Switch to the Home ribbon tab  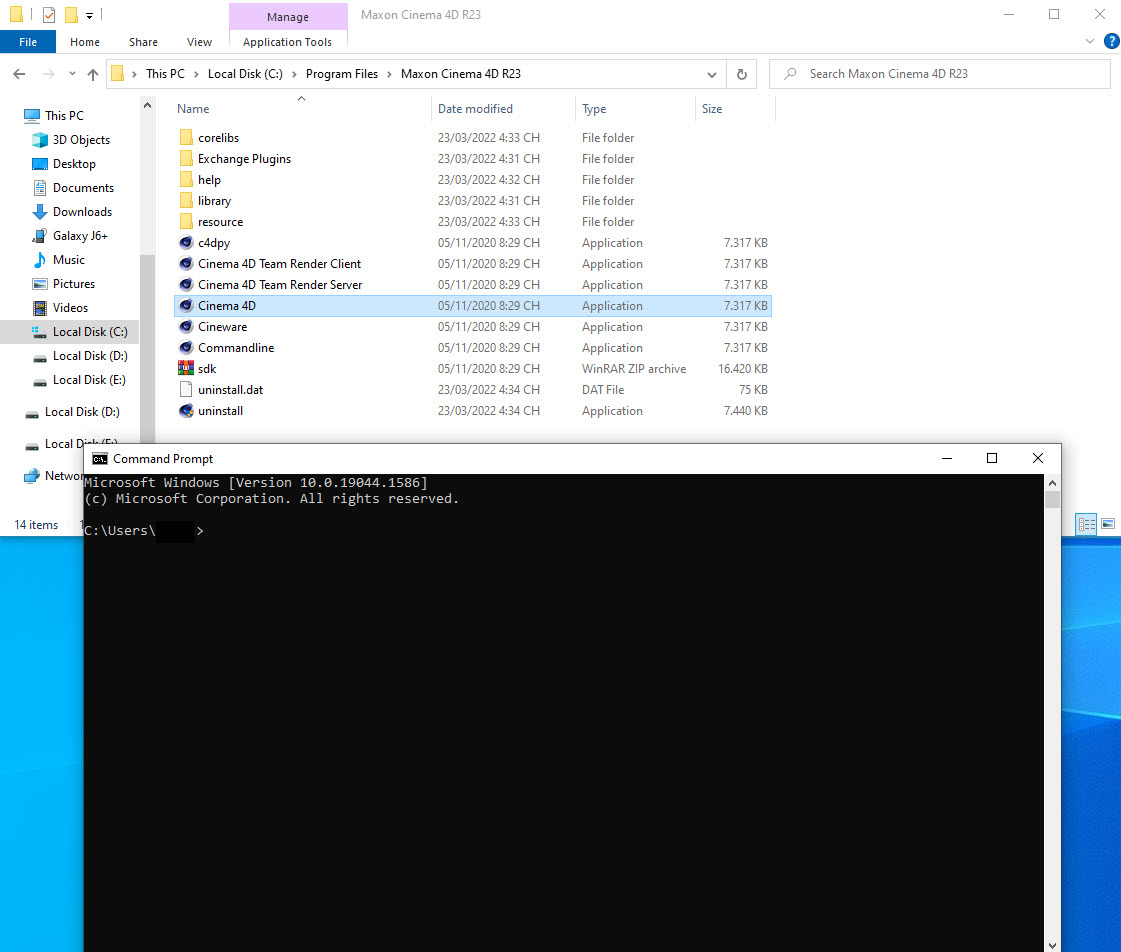(x=84, y=42)
